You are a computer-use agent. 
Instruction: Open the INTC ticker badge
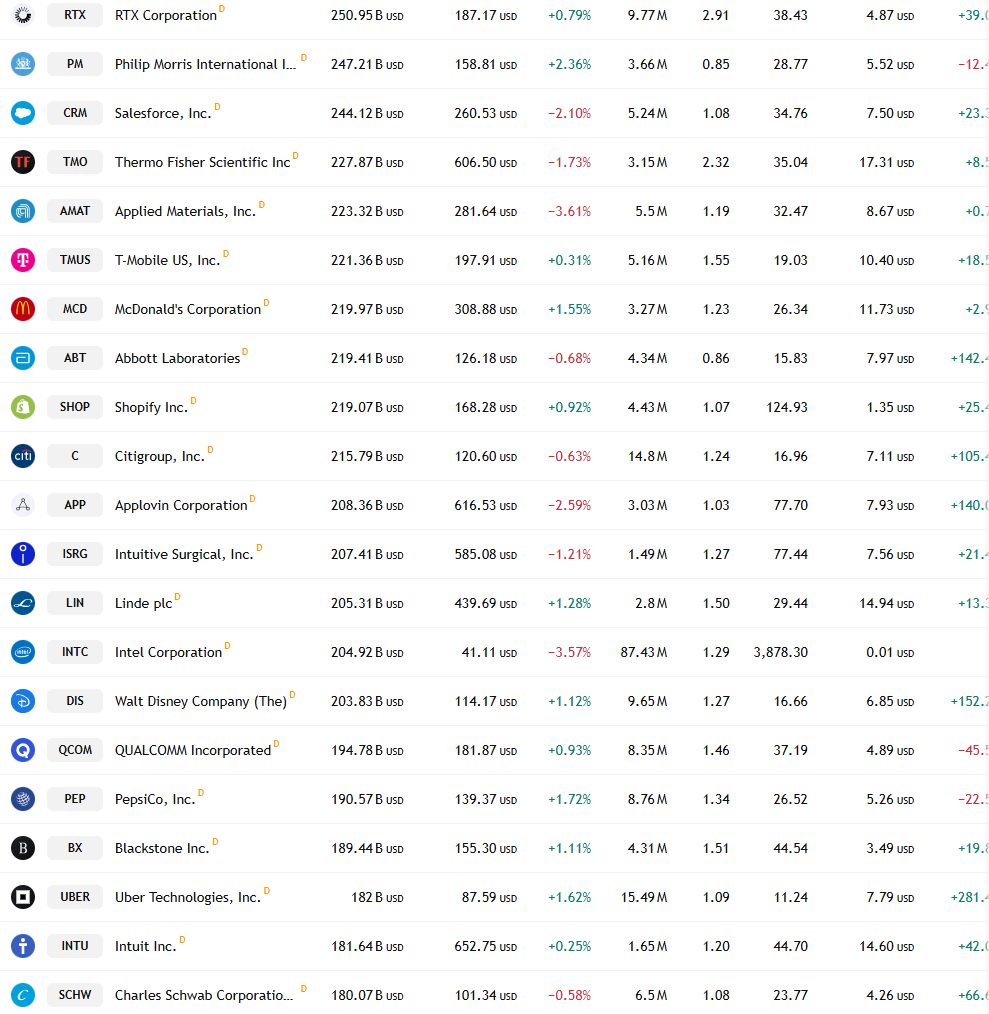[x=75, y=652]
